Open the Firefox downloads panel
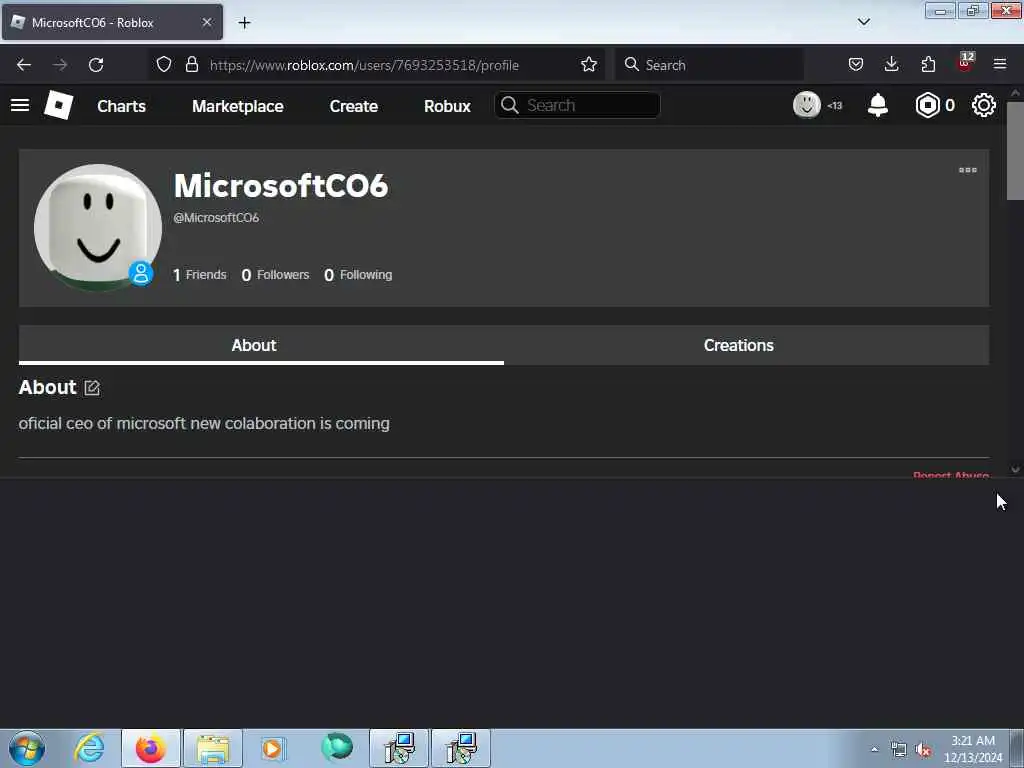Screen dimensions: 1024x768 (x=891, y=65)
